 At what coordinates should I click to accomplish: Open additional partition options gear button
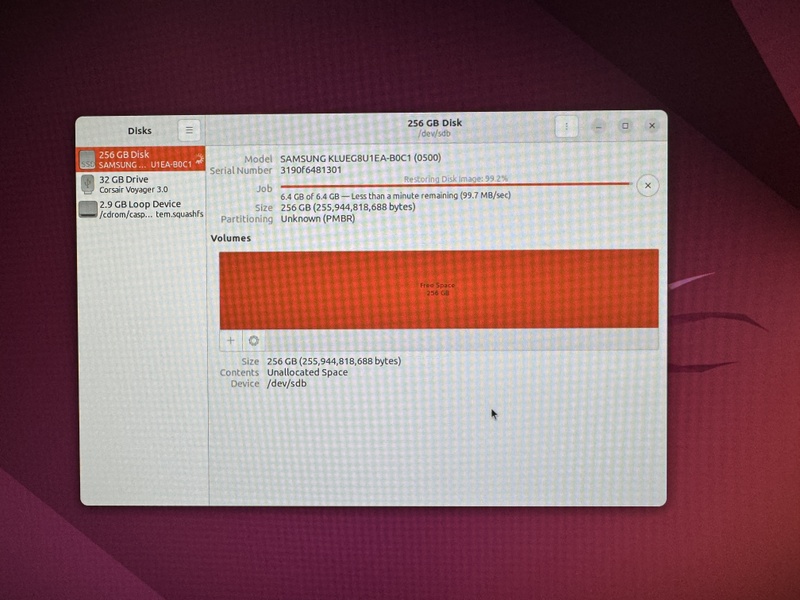click(254, 340)
